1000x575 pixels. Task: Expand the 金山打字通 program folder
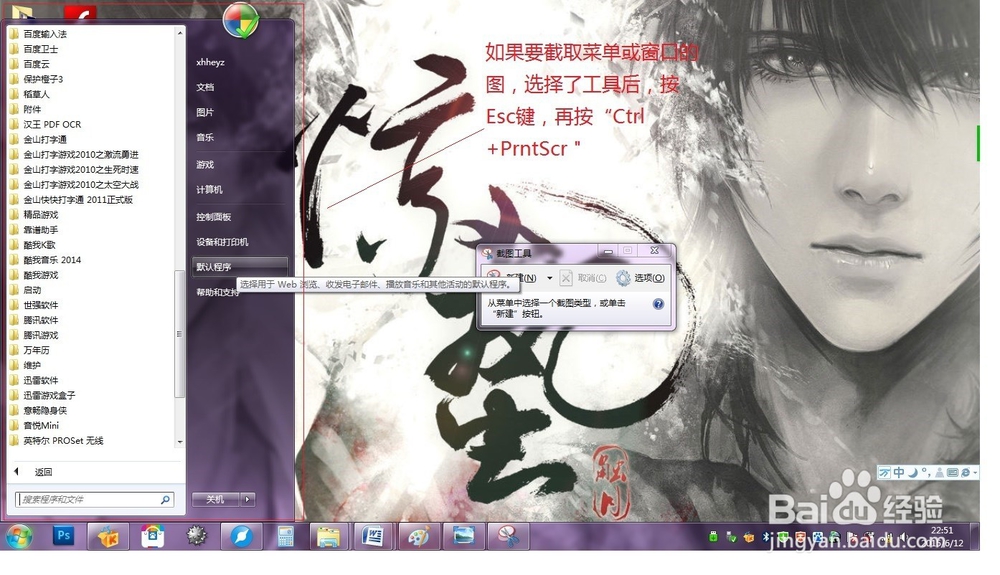[x=45, y=139]
